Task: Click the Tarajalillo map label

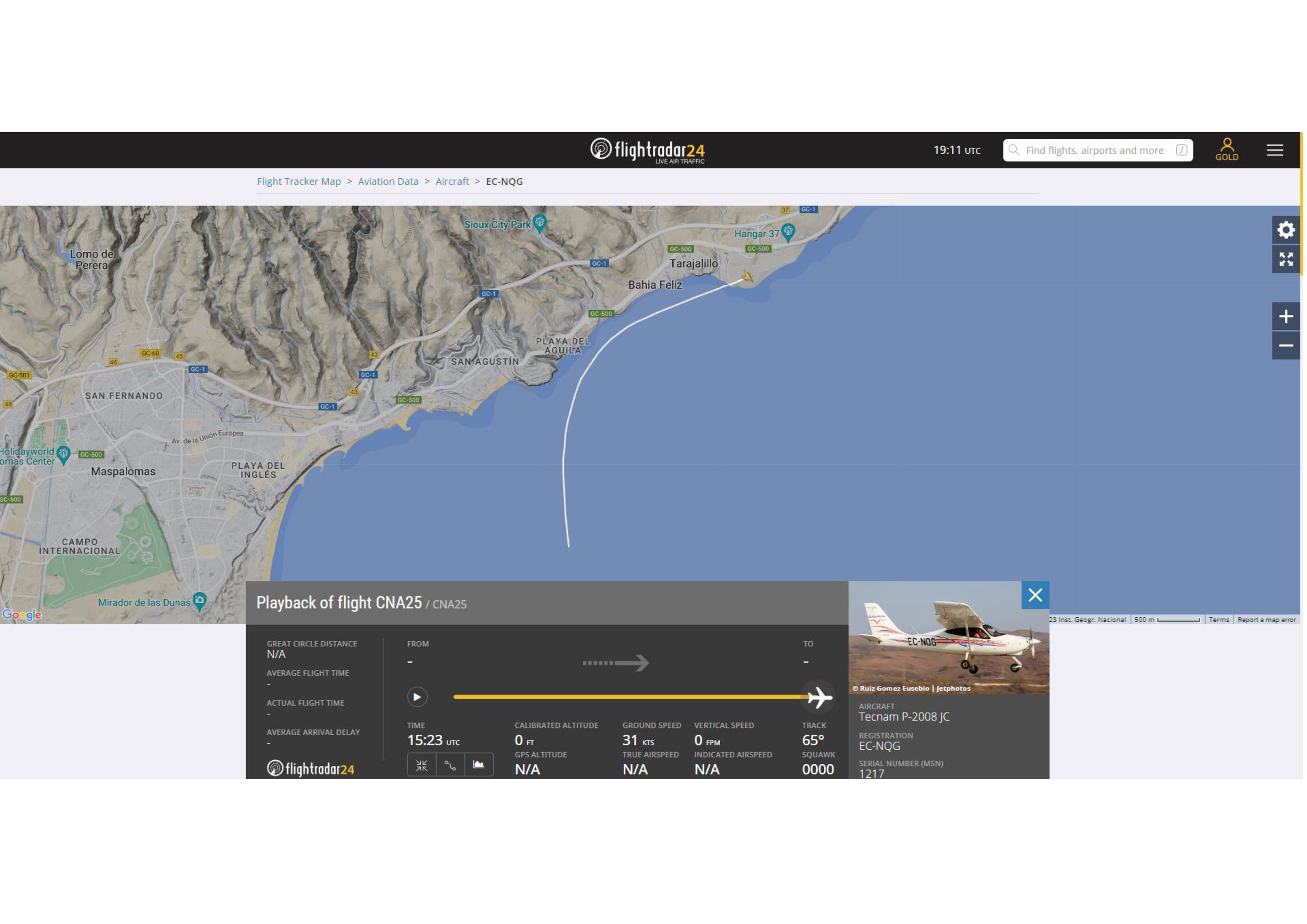Action: 694,264
